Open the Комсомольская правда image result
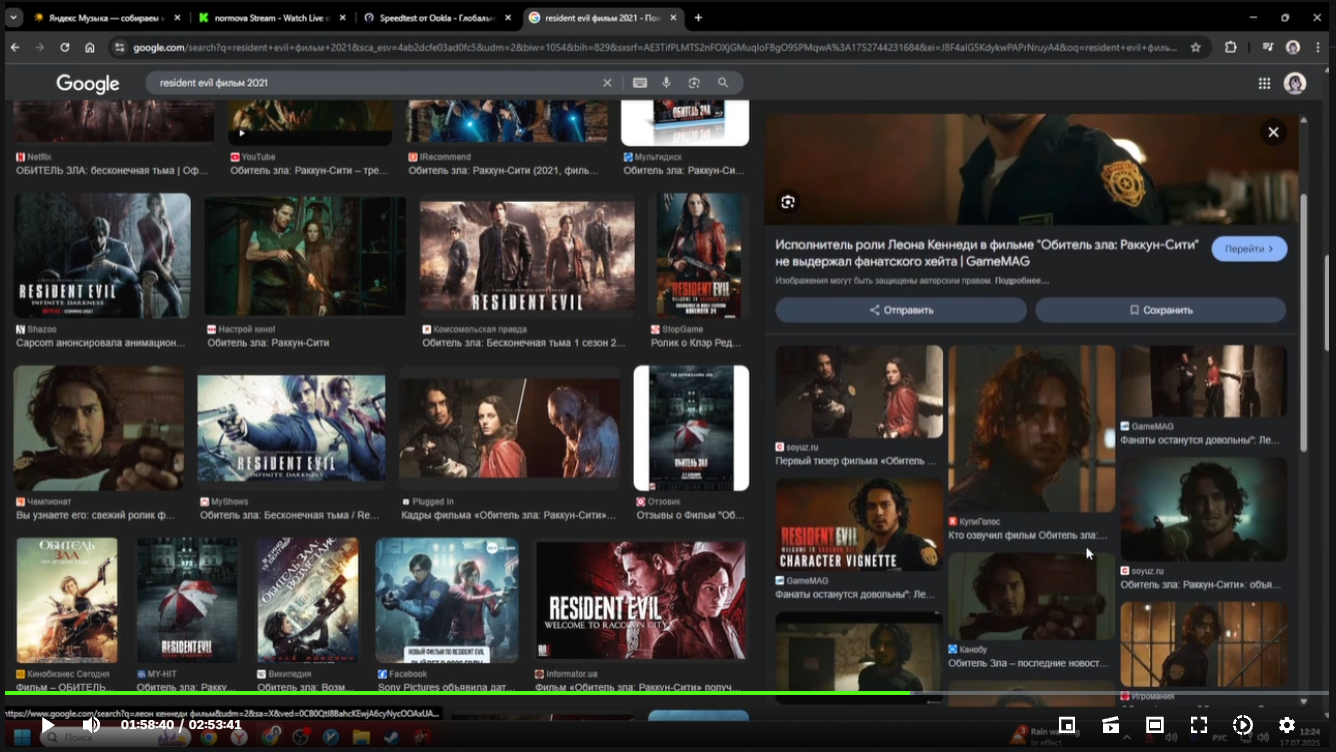Image resolution: width=1336 pixels, height=752 pixels. 527,256
